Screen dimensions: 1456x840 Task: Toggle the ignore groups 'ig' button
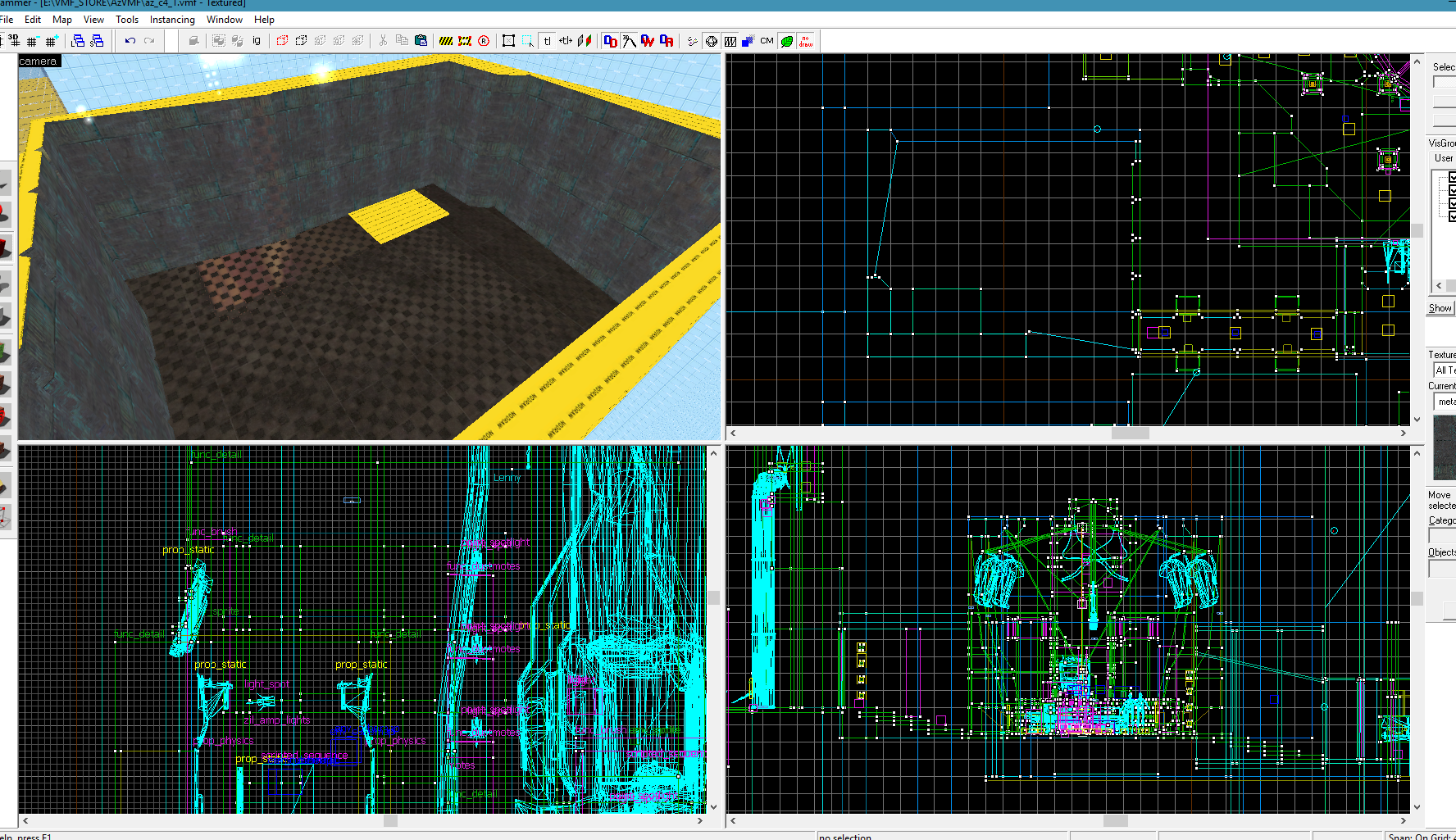point(257,41)
